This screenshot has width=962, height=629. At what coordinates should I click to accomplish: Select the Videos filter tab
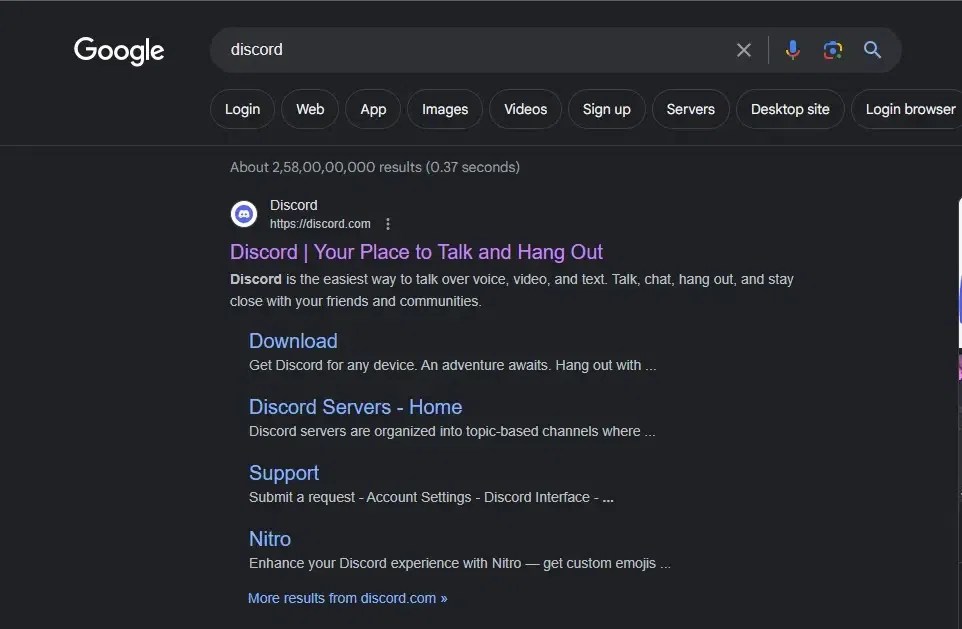(525, 109)
